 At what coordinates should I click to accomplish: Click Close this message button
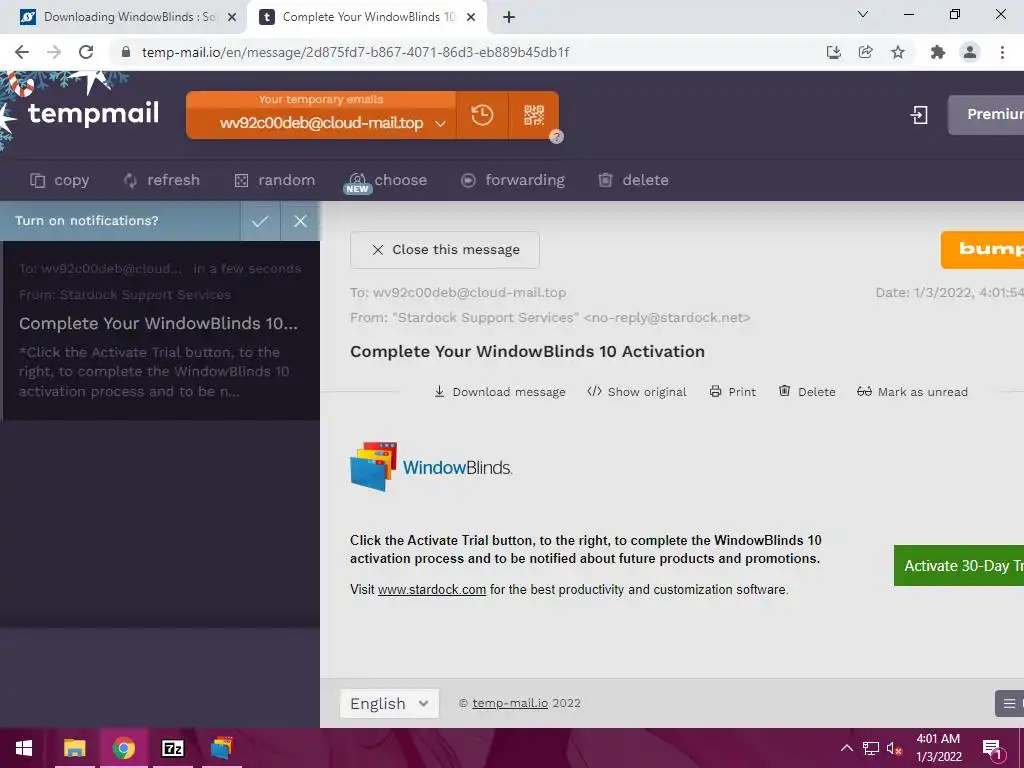[445, 249]
